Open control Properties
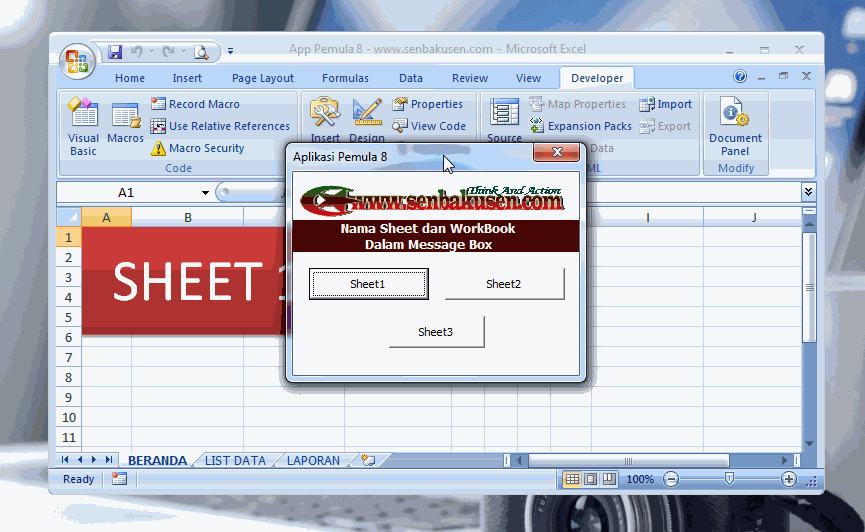 coord(428,104)
